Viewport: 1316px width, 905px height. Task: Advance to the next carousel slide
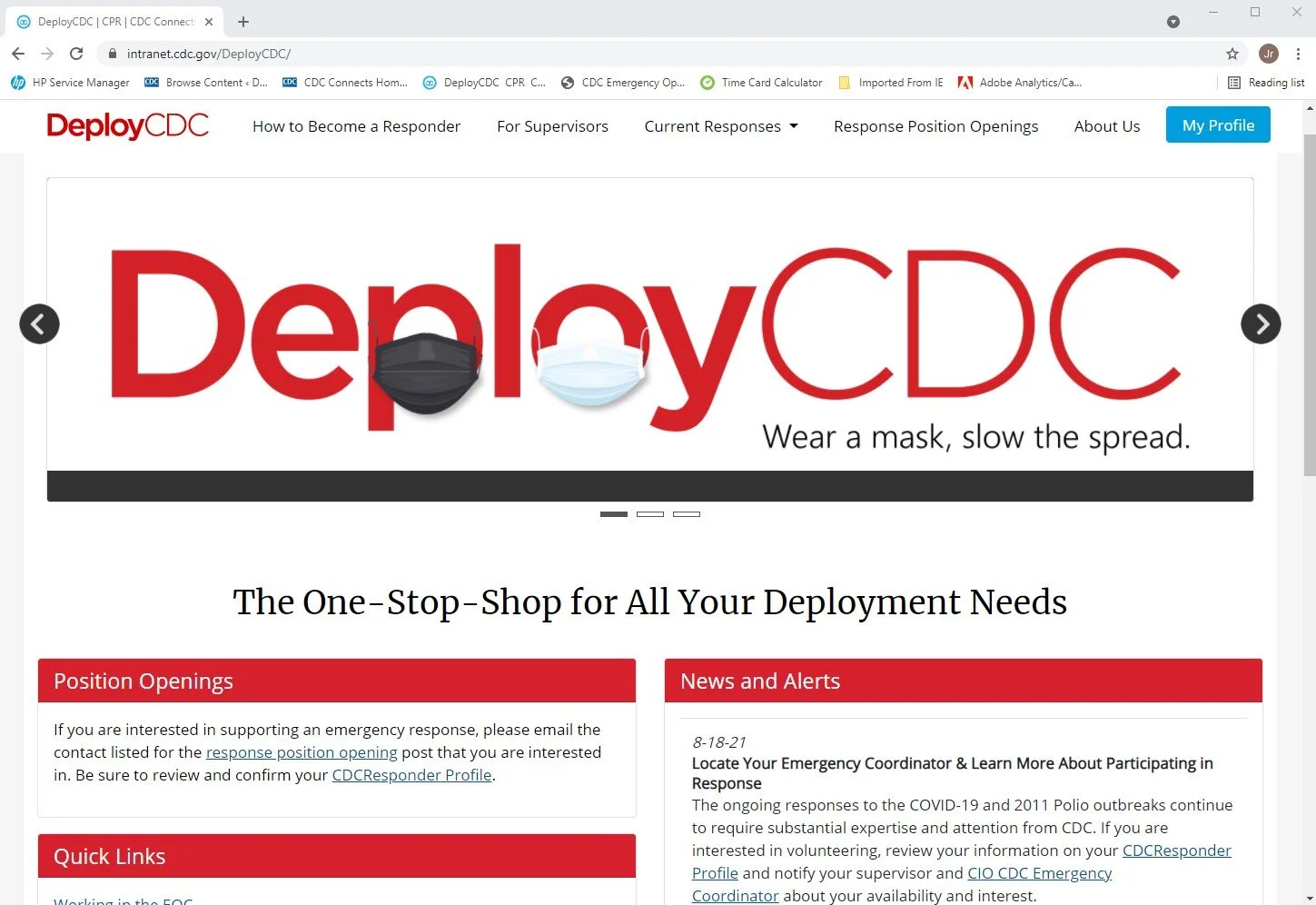tap(1261, 323)
